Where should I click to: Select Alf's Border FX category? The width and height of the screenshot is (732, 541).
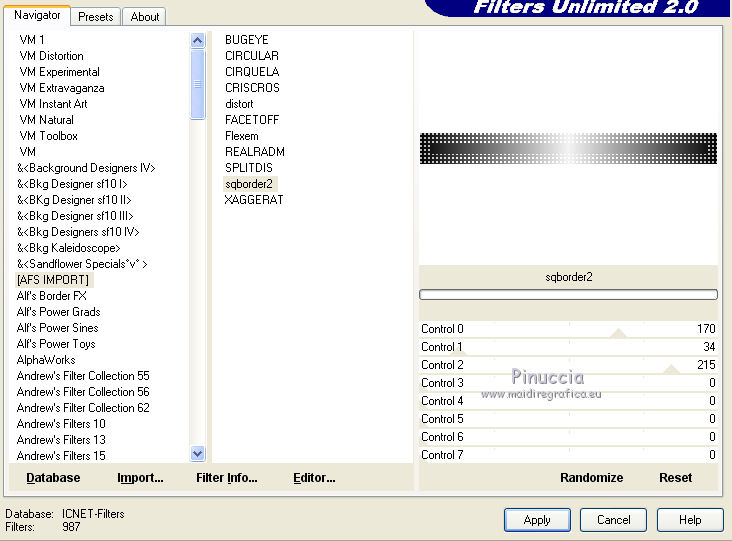(x=51, y=296)
